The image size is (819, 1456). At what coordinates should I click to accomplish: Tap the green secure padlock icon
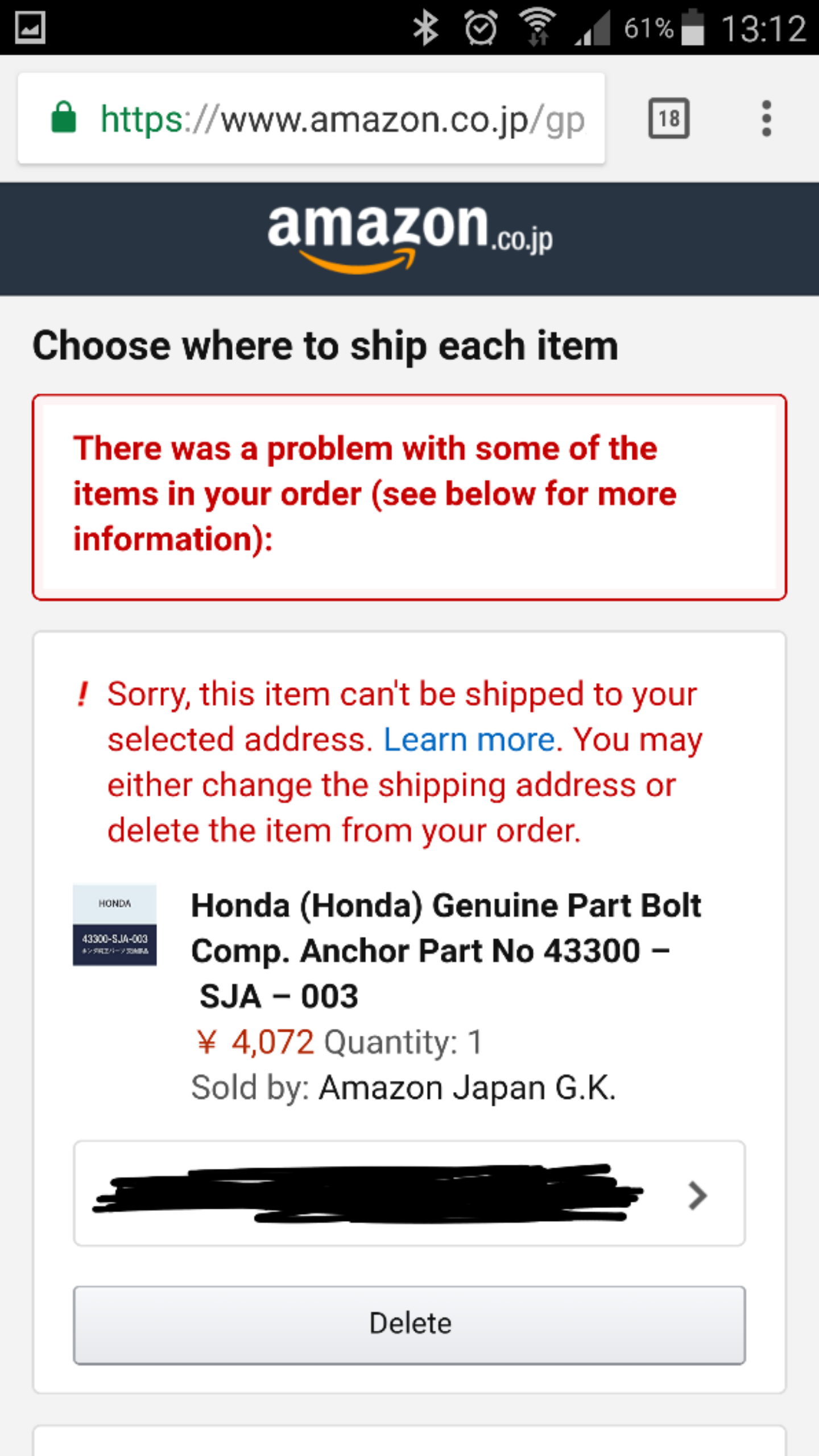(64, 118)
